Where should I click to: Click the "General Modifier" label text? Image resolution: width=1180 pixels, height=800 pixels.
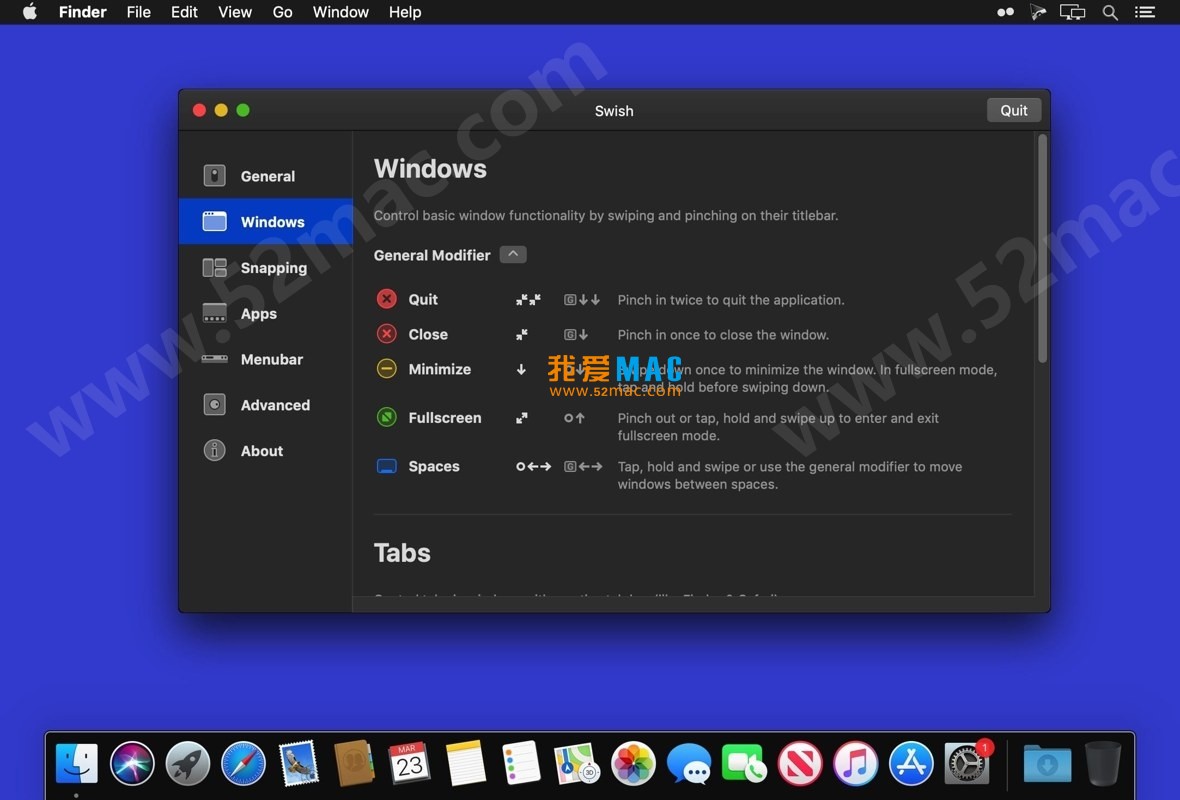(x=432, y=255)
